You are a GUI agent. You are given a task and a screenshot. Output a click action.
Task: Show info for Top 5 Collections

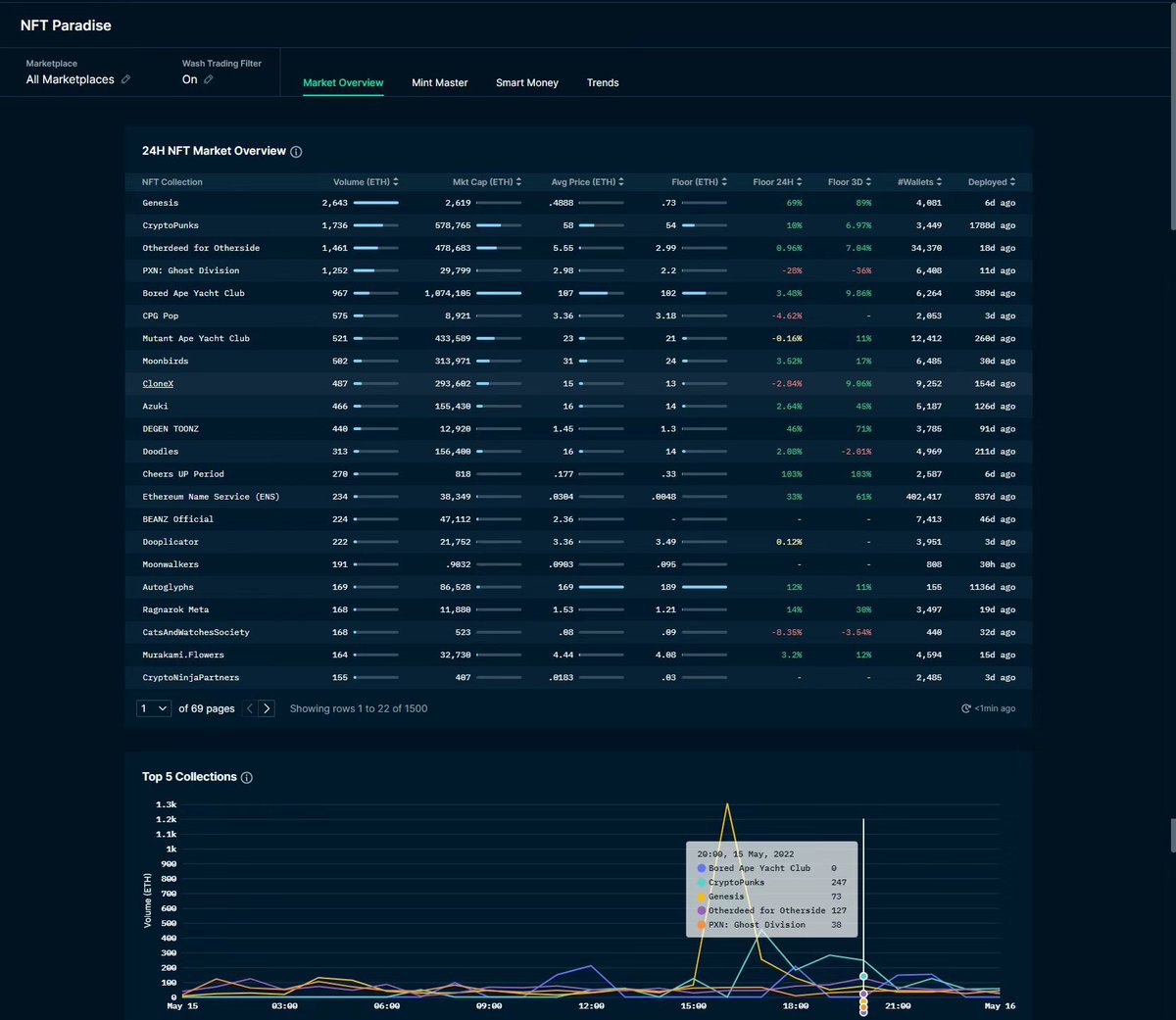coord(247,778)
